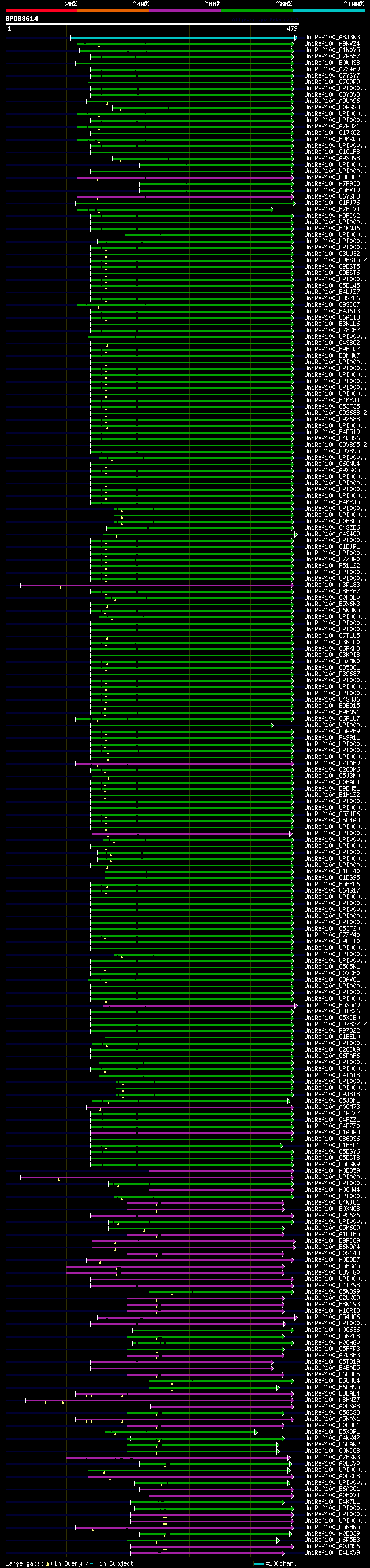
Task: Click the UniRef100_C0HAU4 label
Action: tap(332, 783)
